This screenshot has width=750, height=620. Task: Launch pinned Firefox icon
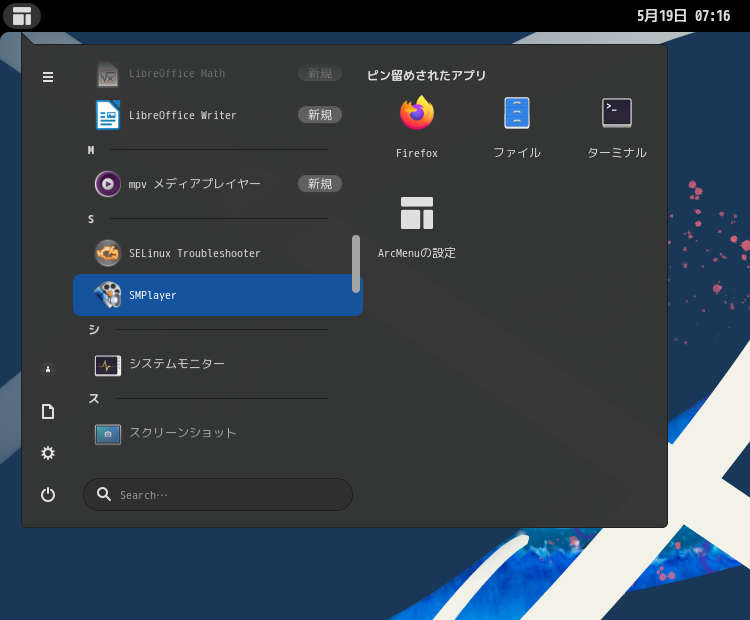(x=417, y=113)
